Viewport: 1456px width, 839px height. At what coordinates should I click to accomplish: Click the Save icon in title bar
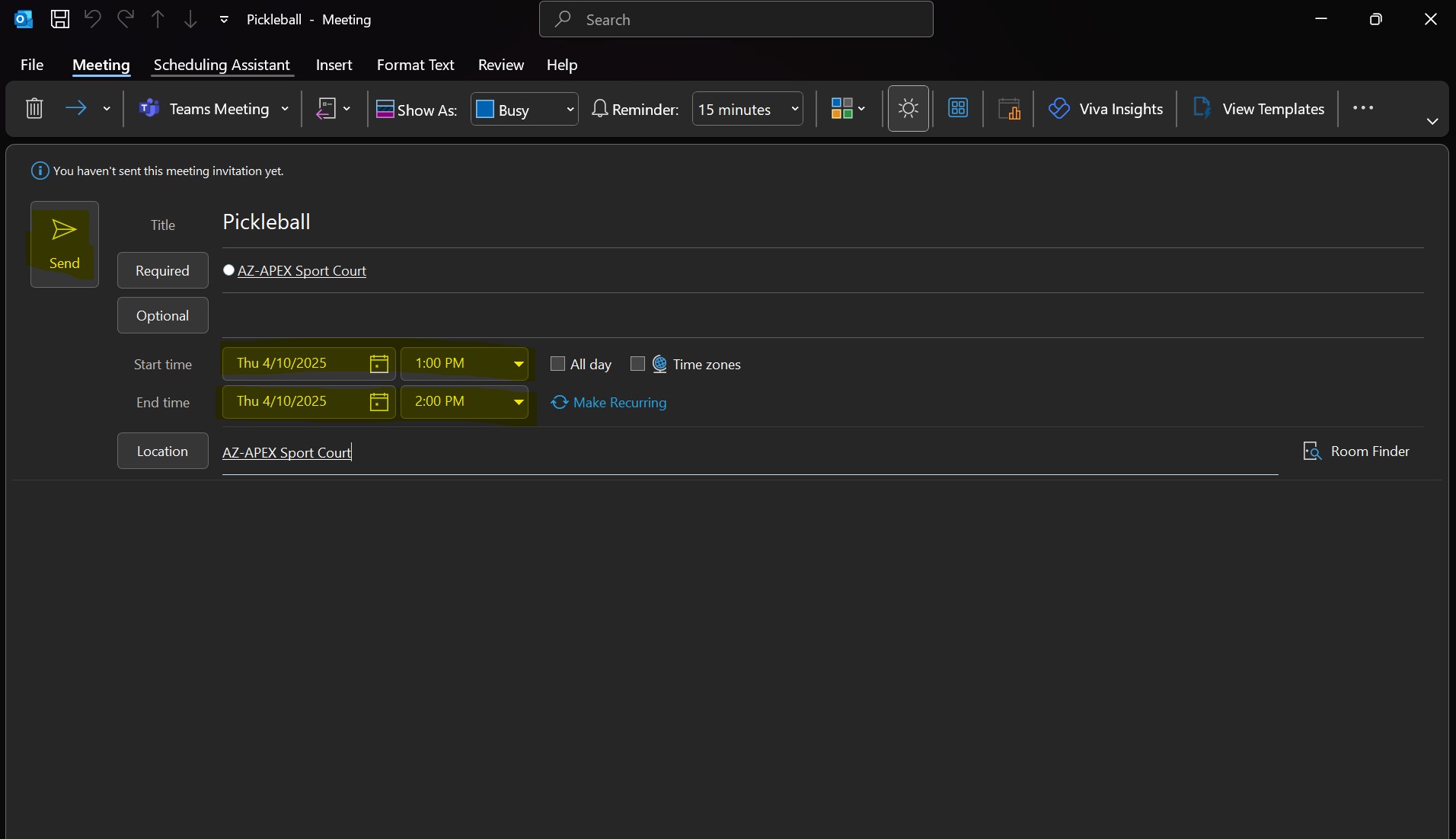click(x=59, y=19)
